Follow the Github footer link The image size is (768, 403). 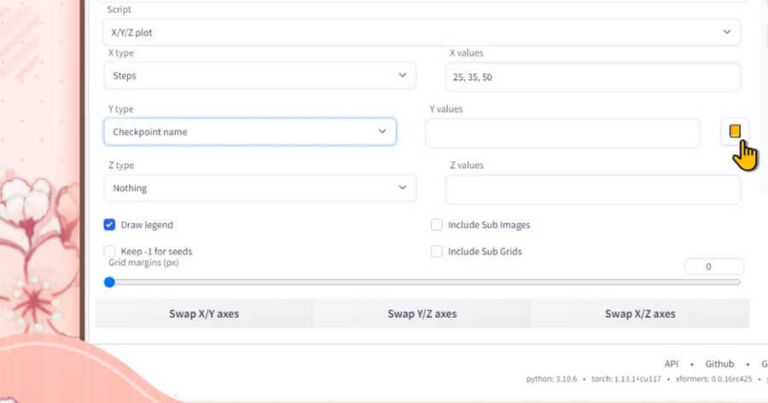point(719,364)
